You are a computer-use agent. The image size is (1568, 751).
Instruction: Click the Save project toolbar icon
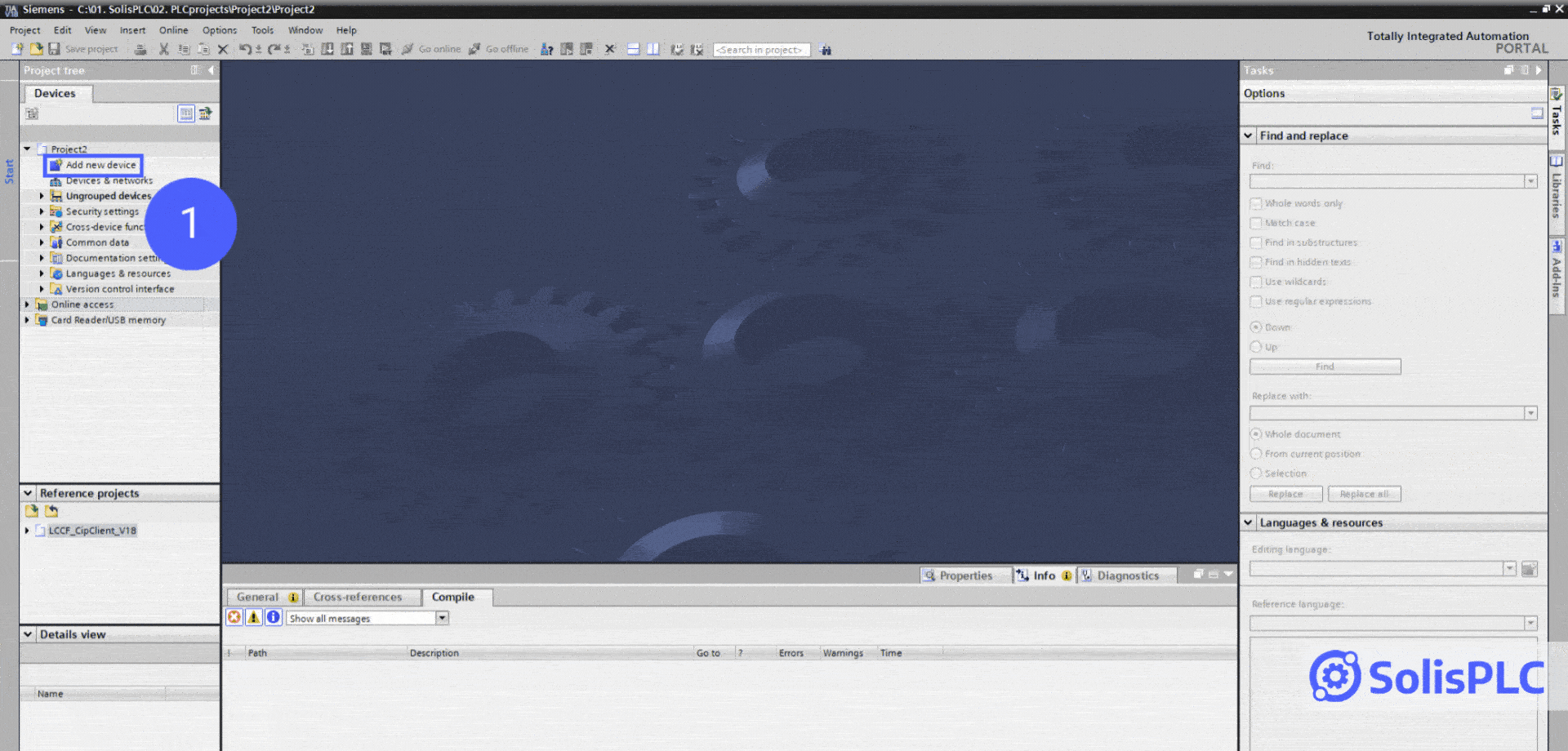pos(55,49)
